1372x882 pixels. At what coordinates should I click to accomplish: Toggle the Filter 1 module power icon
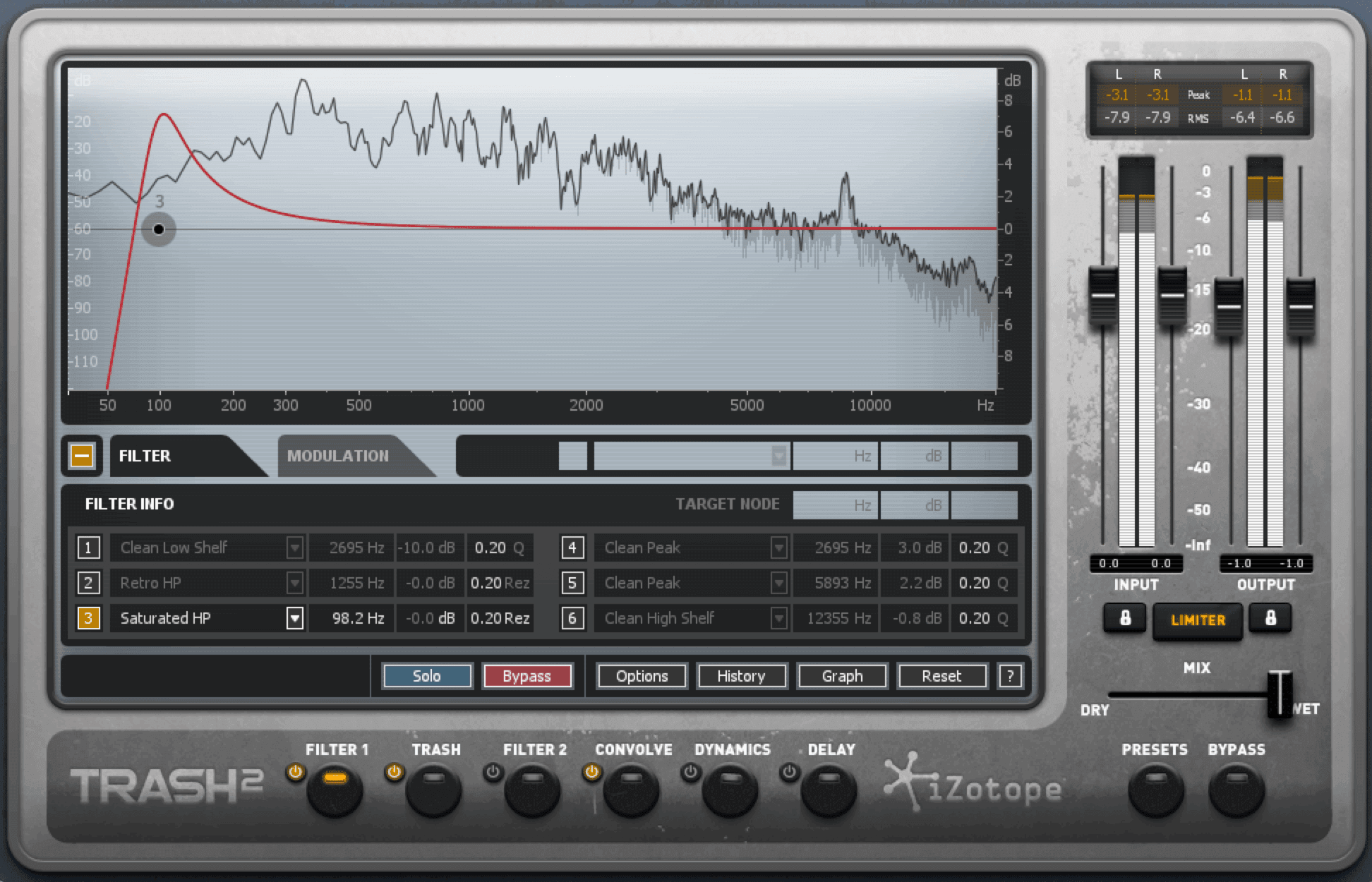(x=295, y=772)
